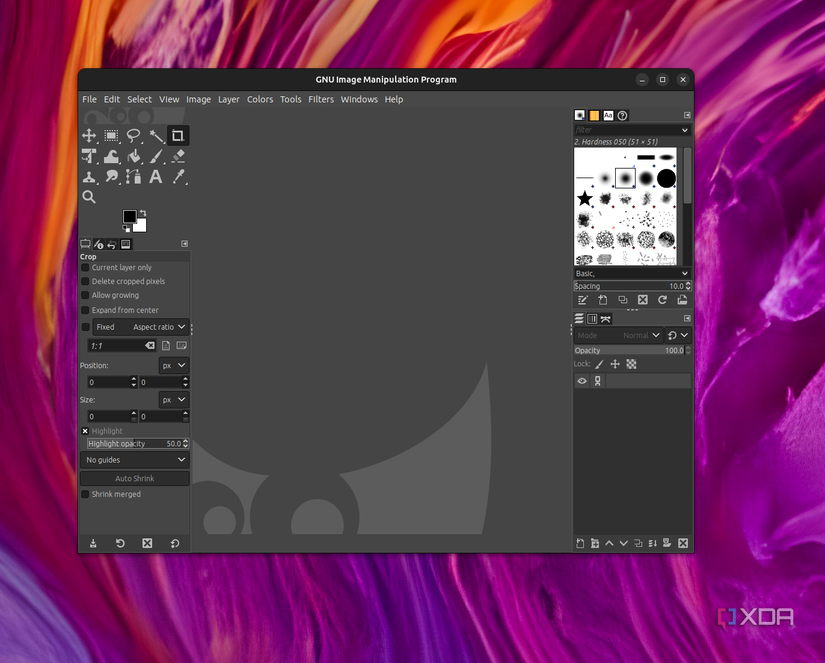Select the Clone stamp tool

coord(89,177)
